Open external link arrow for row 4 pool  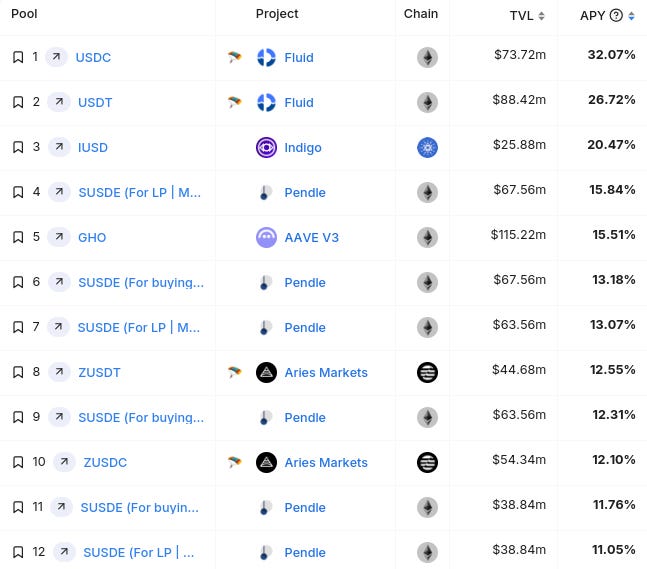(59, 191)
